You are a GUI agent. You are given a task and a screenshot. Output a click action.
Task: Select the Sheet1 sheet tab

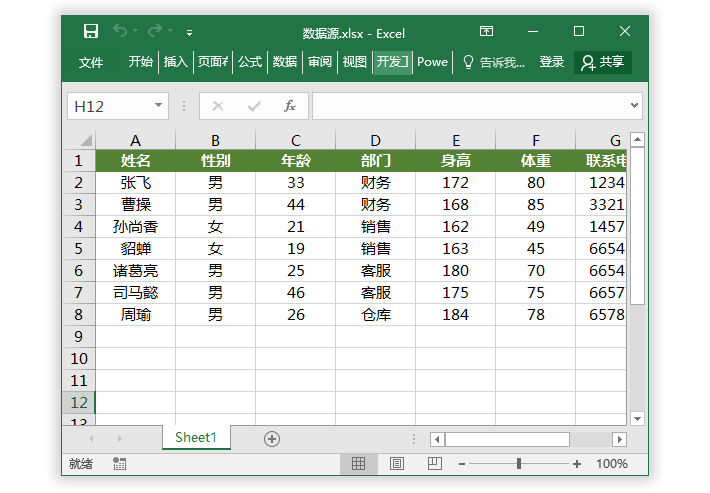click(x=196, y=437)
